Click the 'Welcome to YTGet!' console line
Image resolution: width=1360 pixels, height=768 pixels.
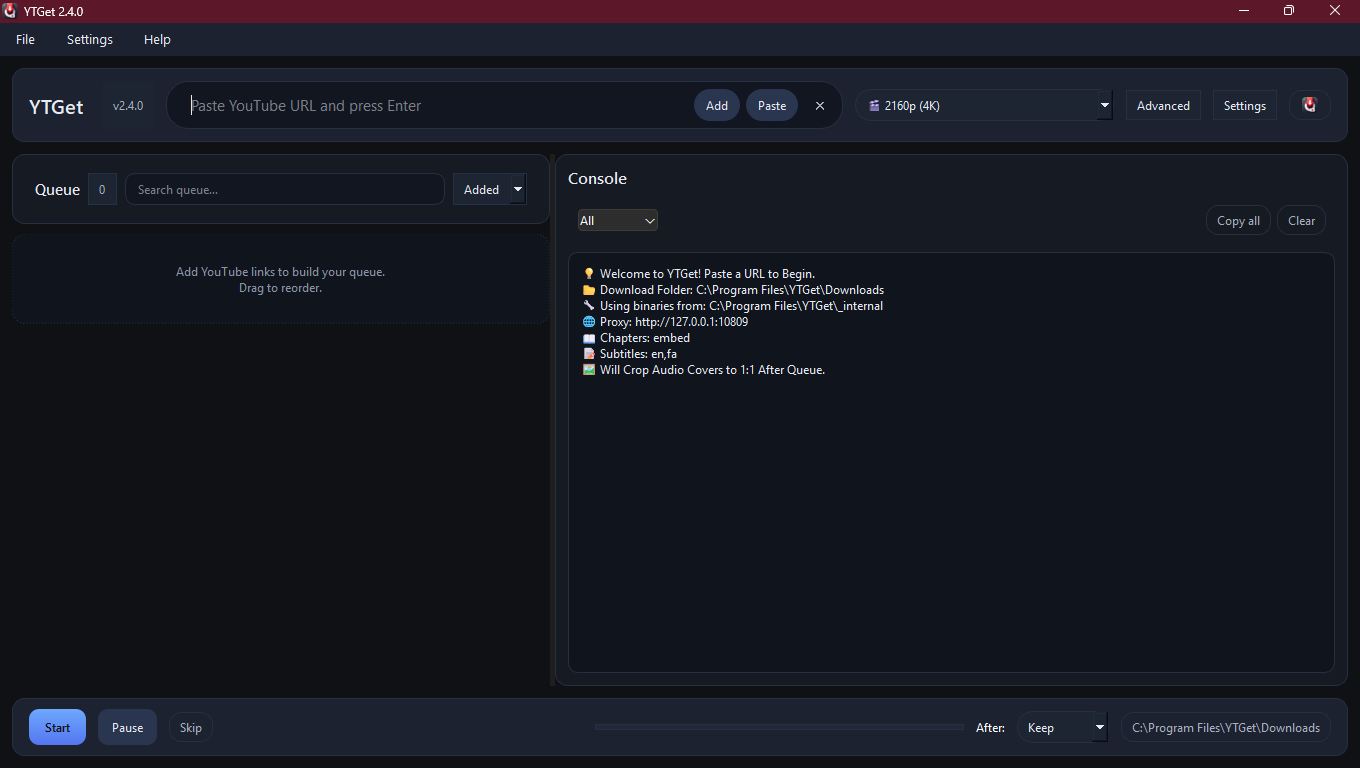(x=698, y=273)
